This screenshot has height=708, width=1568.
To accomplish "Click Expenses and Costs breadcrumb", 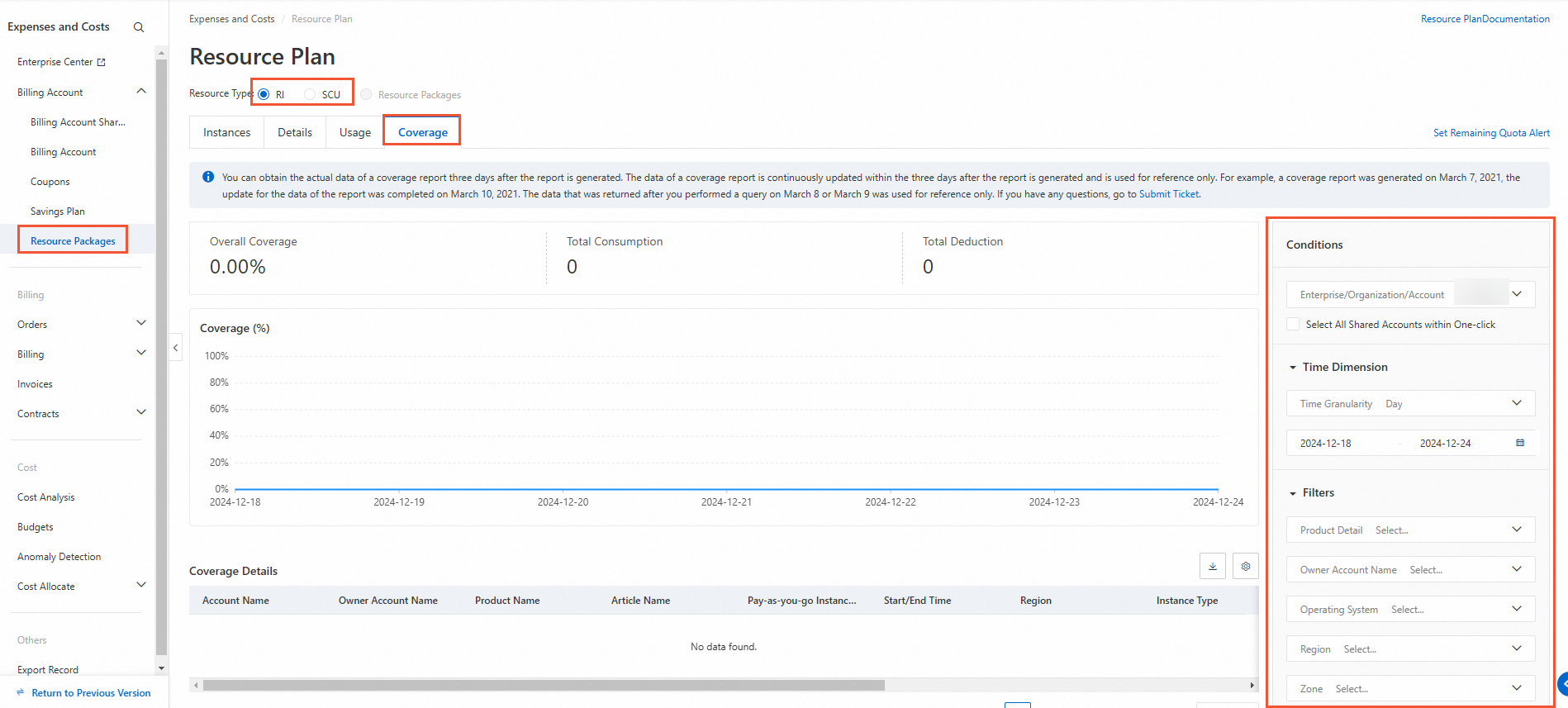I will pos(232,19).
